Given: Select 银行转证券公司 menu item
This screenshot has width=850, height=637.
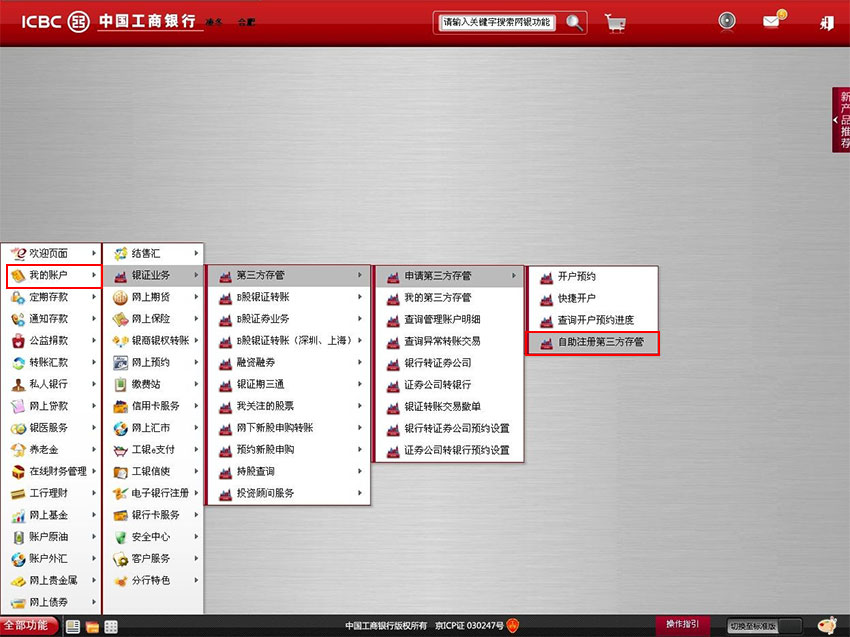Looking at the screenshot, I should (x=449, y=363).
